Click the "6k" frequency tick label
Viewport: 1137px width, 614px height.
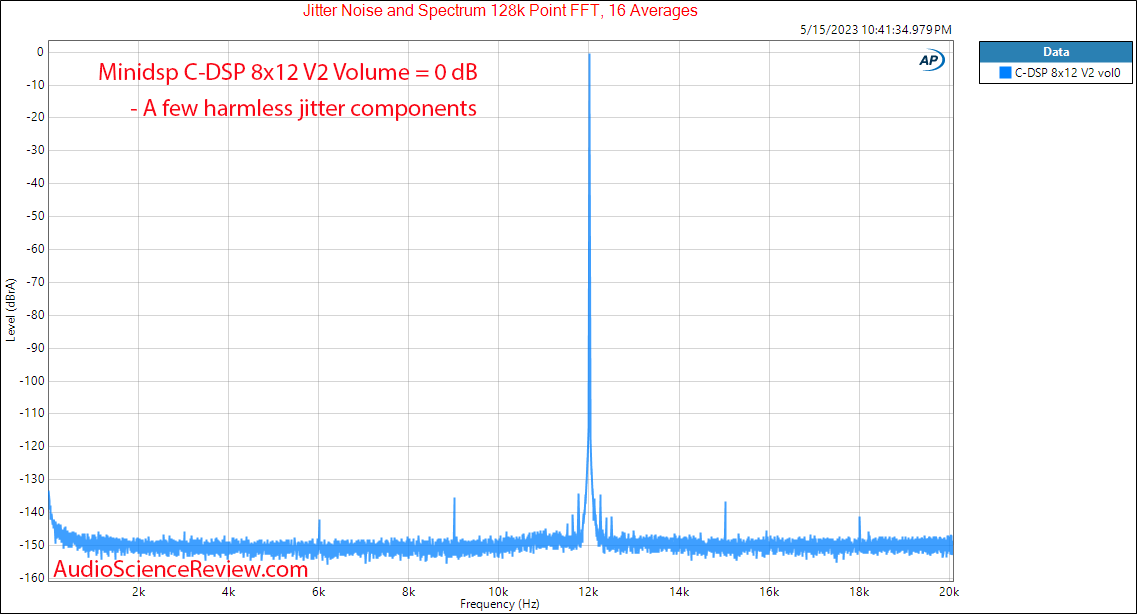click(x=318, y=592)
